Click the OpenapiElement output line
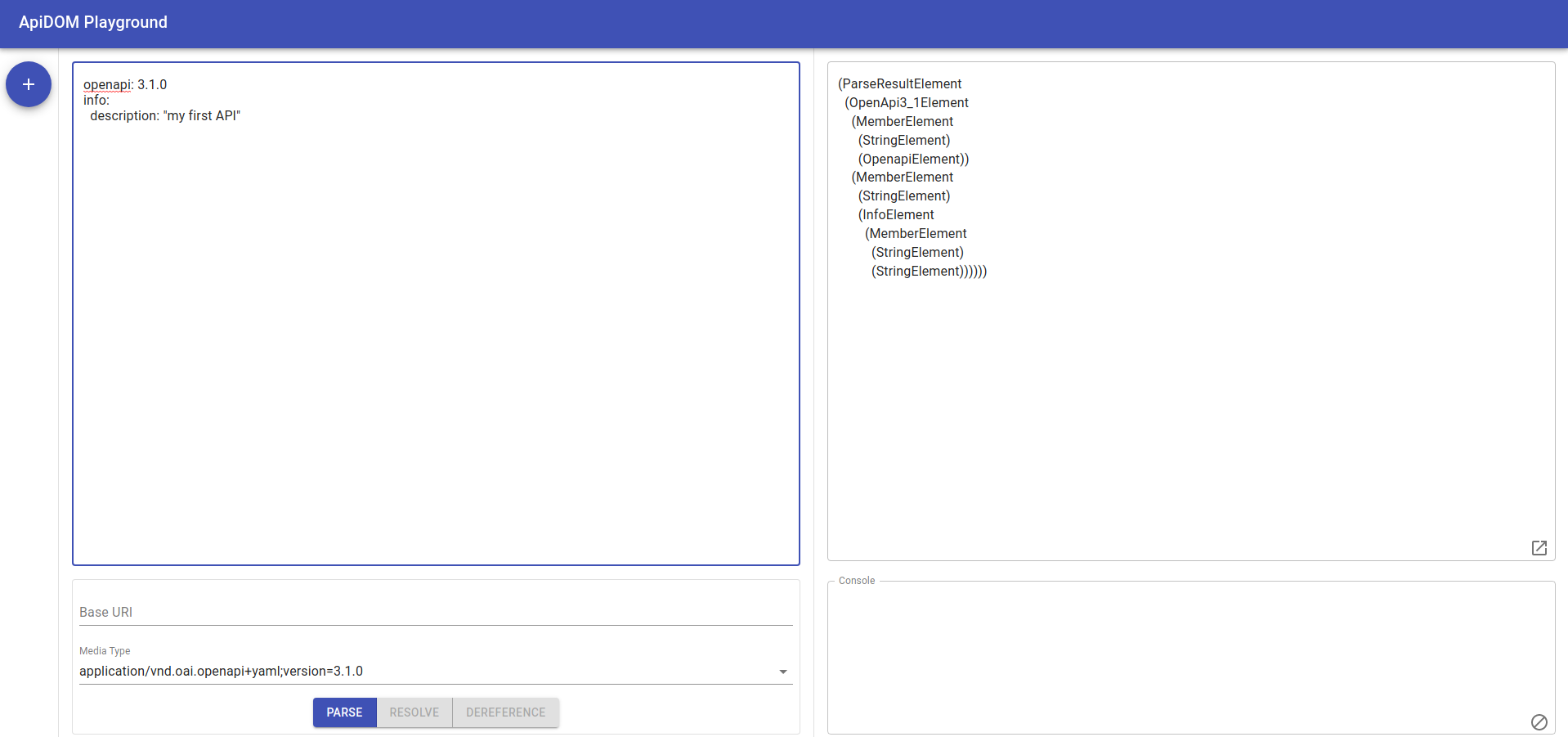The height and width of the screenshot is (737, 1568). pos(913,159)
